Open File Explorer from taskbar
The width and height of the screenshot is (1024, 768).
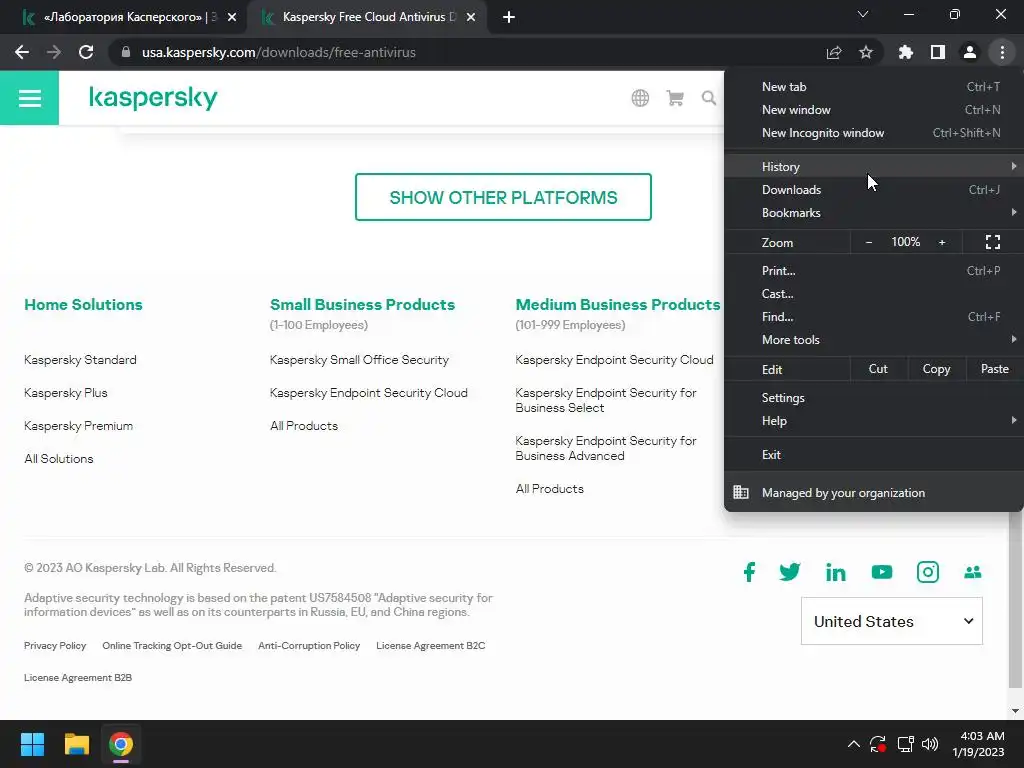coord(76,744)
